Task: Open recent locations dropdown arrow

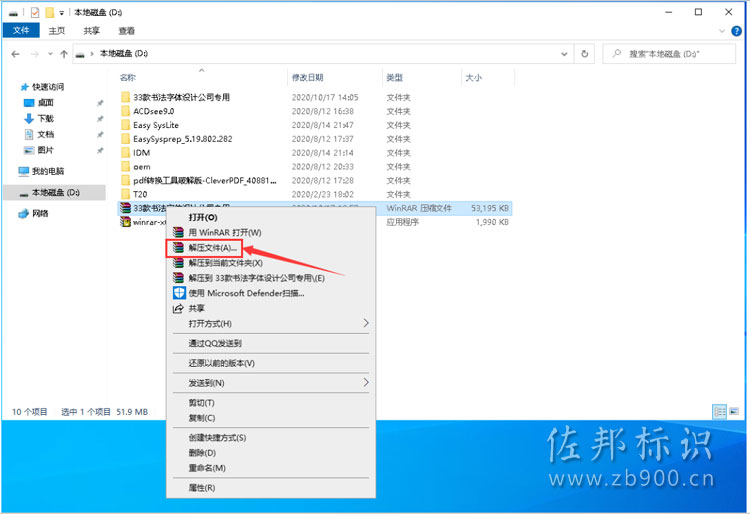Action: [x=50, y=54]
